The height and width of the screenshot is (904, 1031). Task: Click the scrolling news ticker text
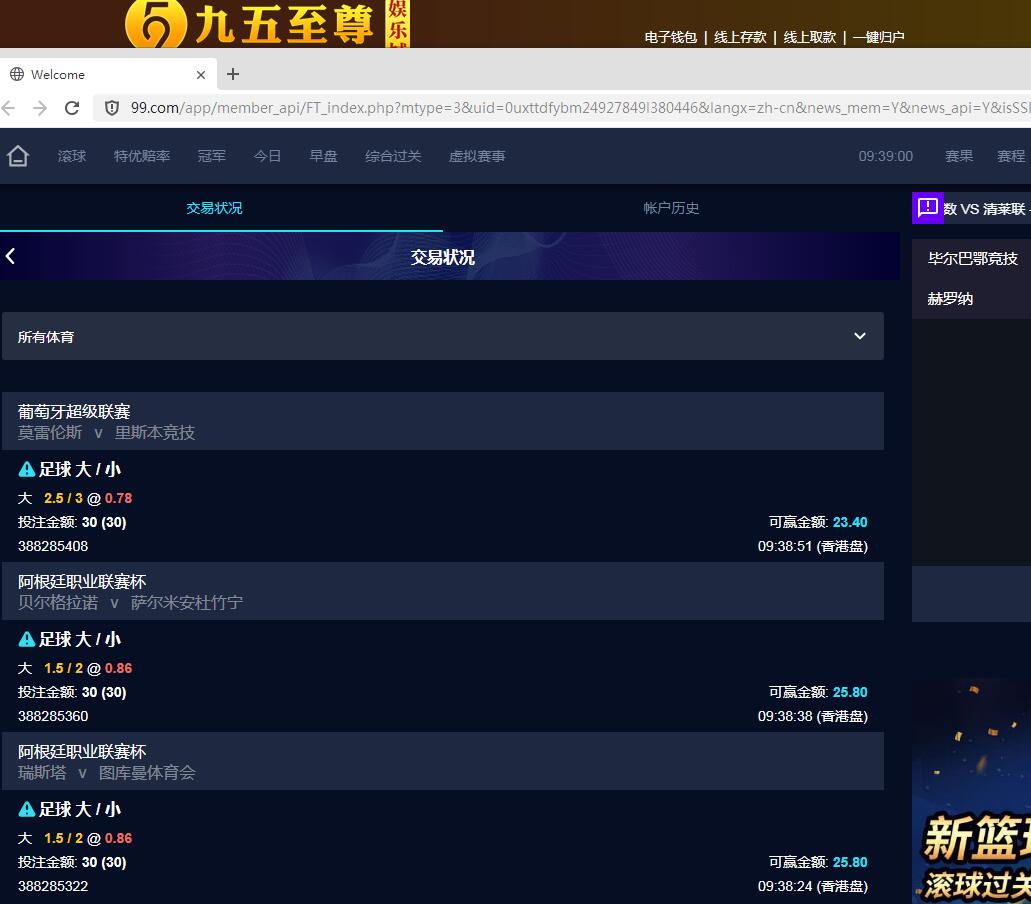tap(987, 208)
